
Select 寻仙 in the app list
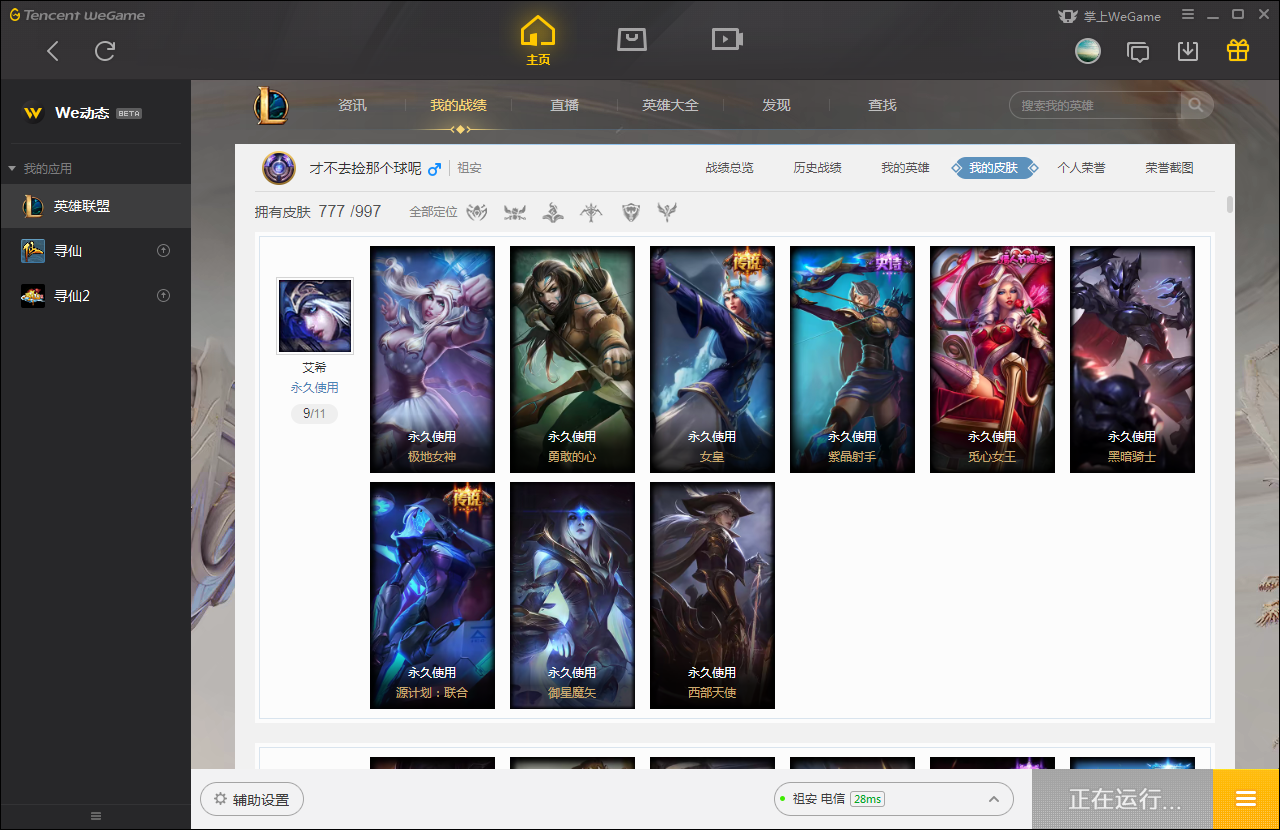coord(95,251)
